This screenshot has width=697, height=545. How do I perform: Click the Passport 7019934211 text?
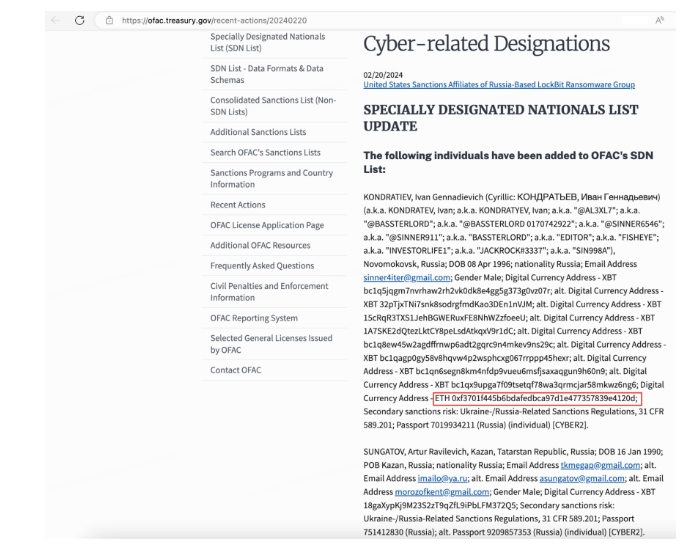coord(435,425)
